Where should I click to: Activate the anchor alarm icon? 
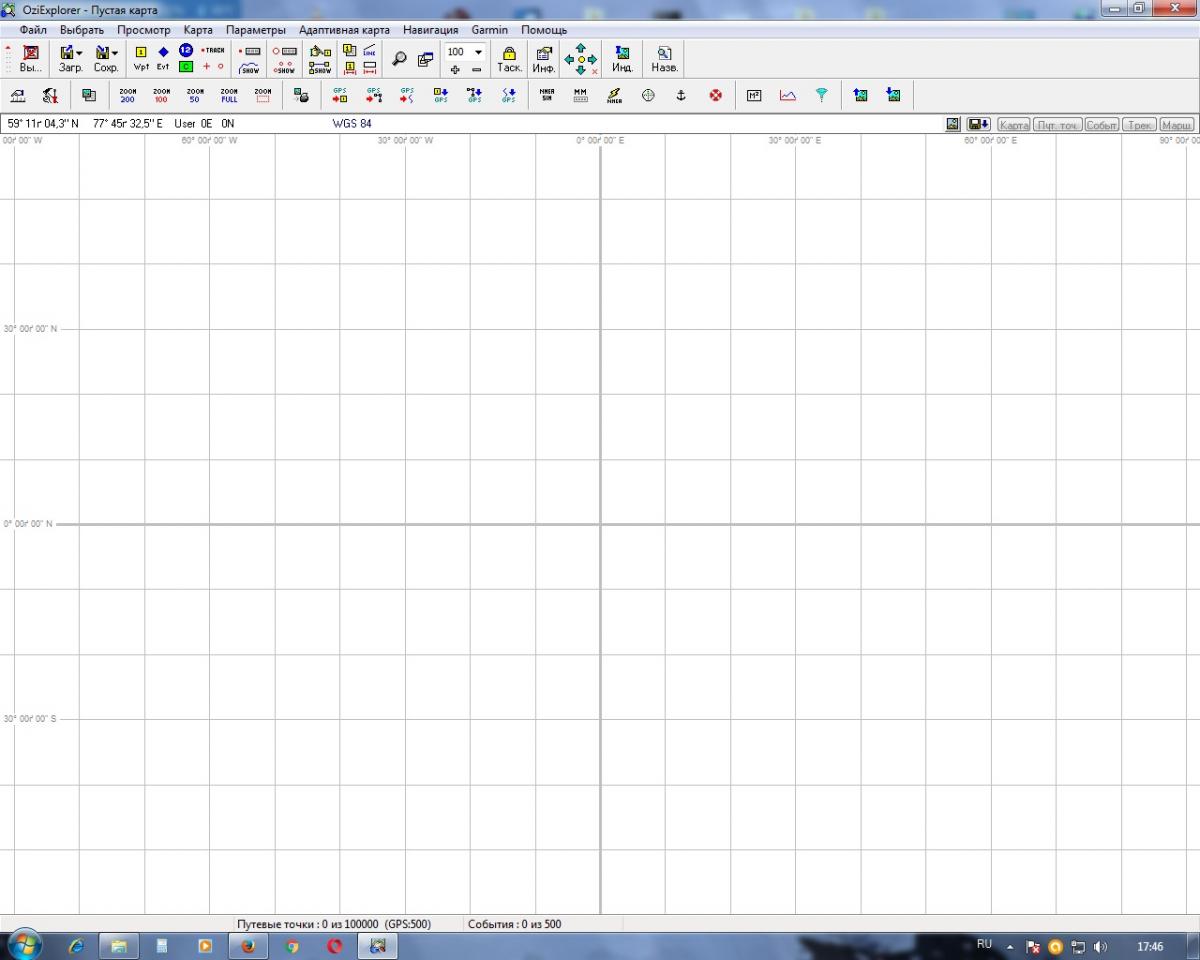click(681, 95)
